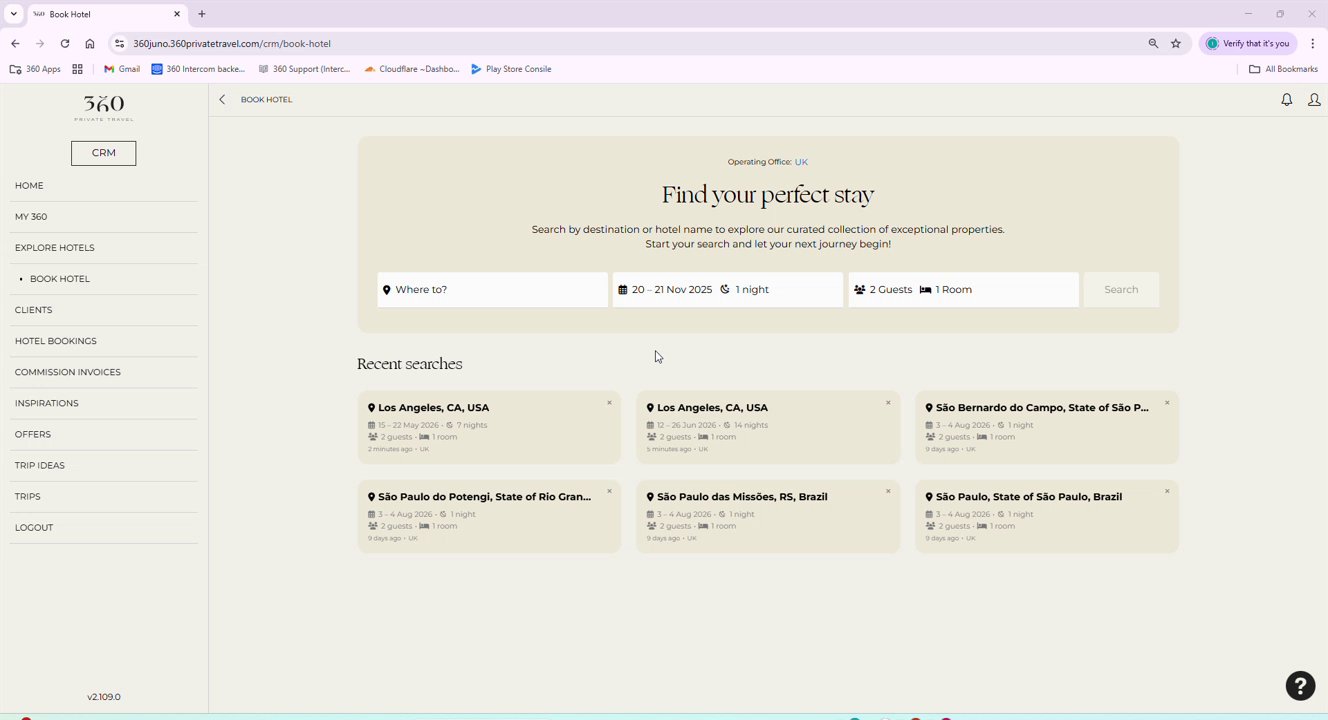Go back using the Book Hotel arrow

coord(222,100)
